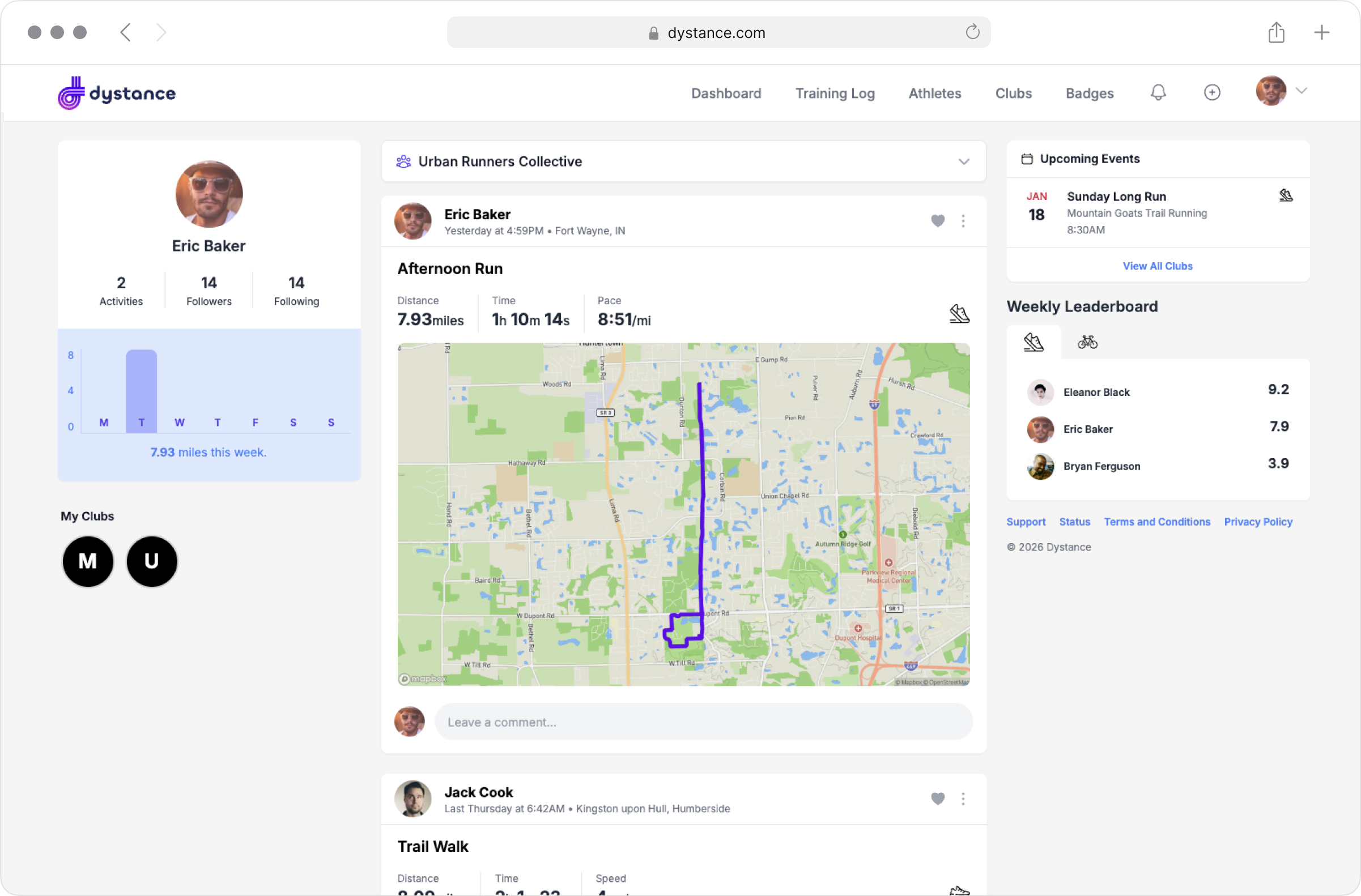
Task: Open options menu on Jack Cook's post
Action: [963, 799]
